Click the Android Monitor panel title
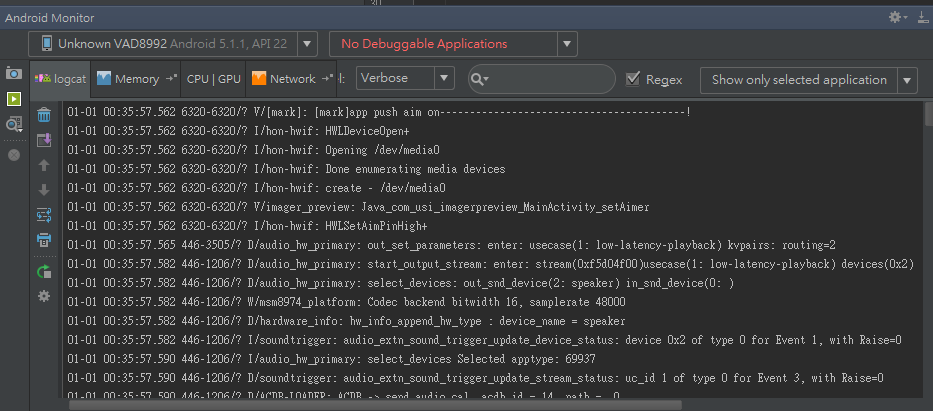Screen dimensions: 933x411 point(49,18)
